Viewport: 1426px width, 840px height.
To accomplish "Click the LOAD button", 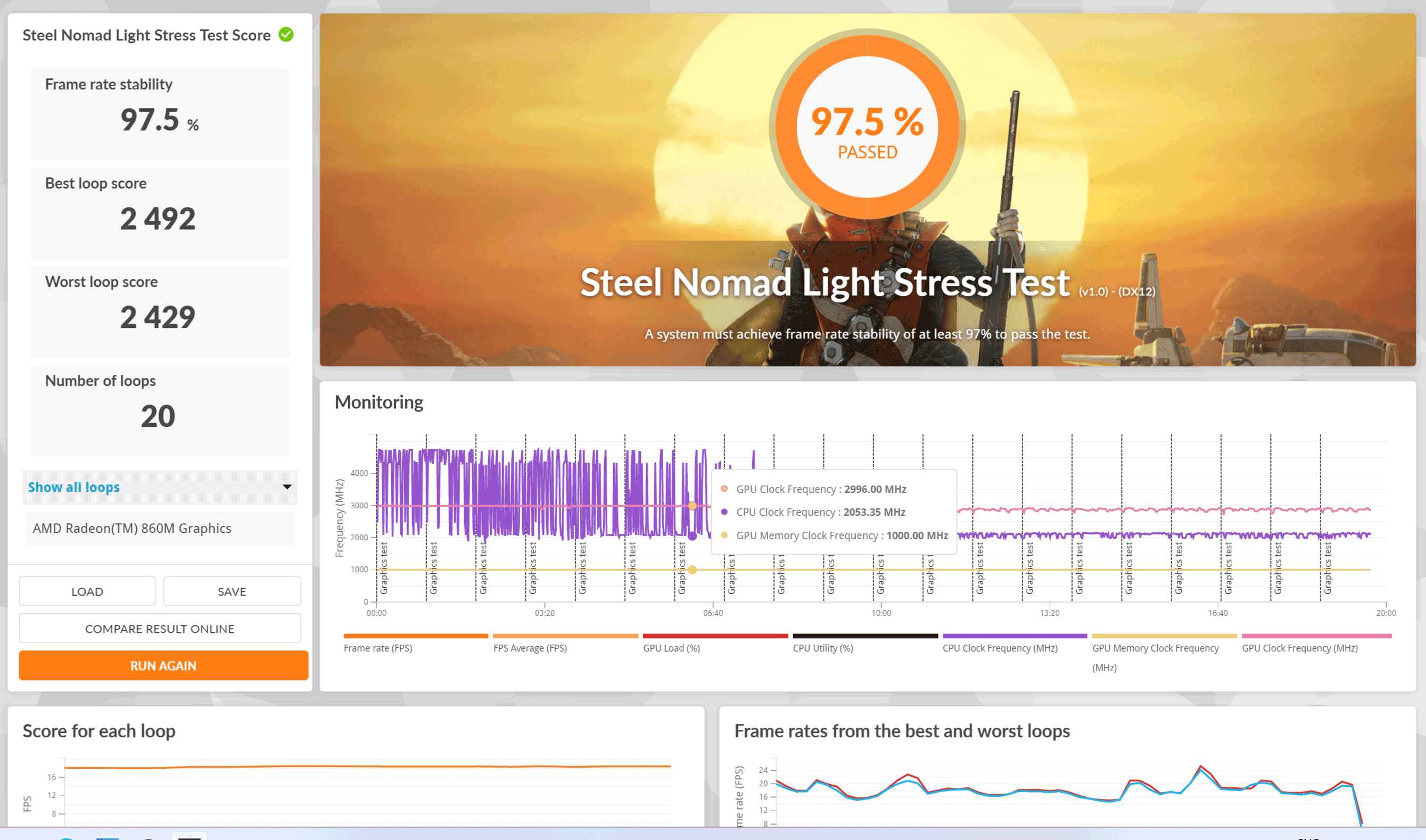I will point(87,591).
